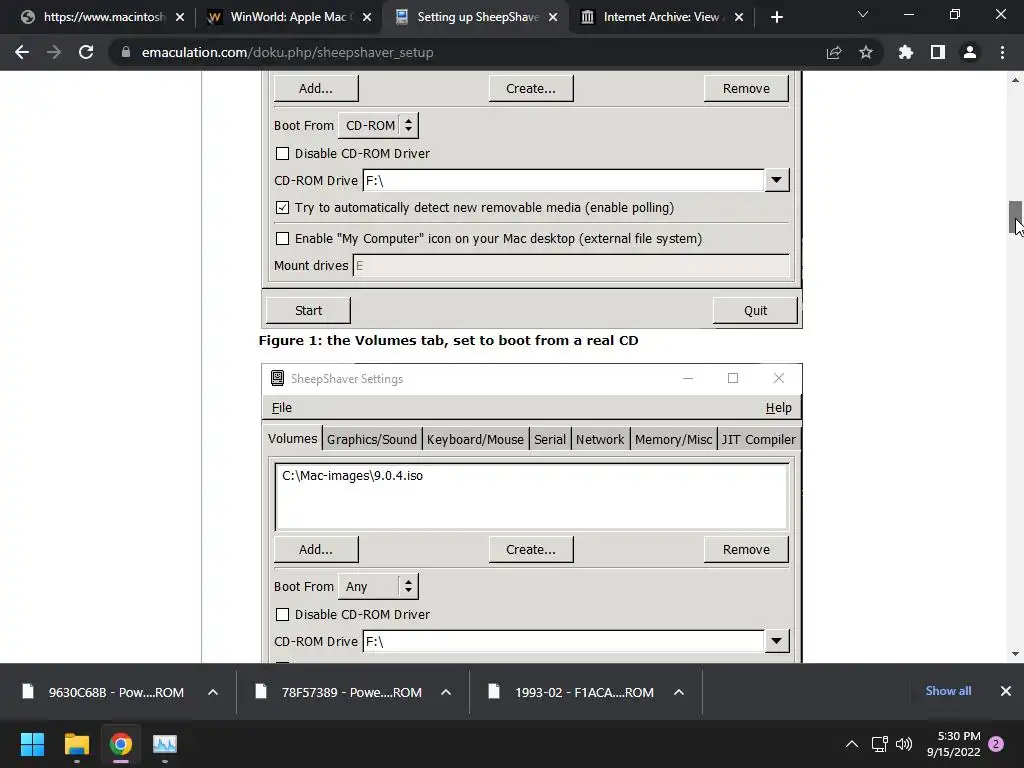Open the volume control in tray
Image resolution: width=1024 pixels, height=768 pixels.
tap(904, 744)
